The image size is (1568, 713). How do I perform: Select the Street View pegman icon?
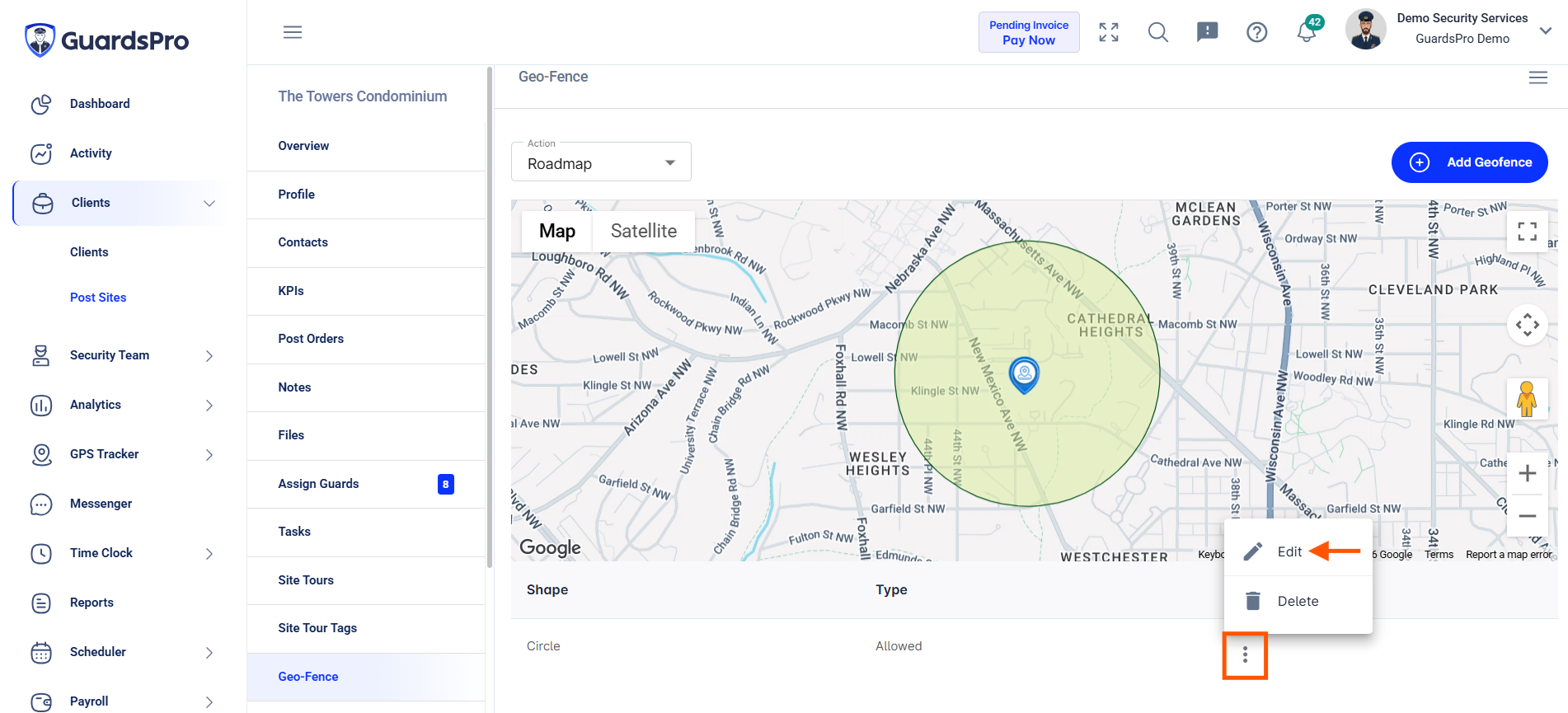click(1527, 399)
